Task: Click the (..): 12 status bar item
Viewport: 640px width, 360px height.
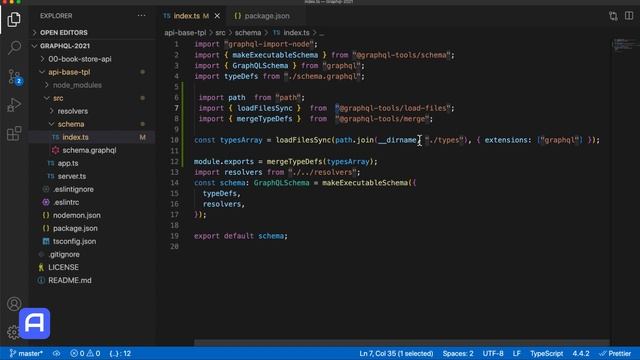Action: point(120,353)
